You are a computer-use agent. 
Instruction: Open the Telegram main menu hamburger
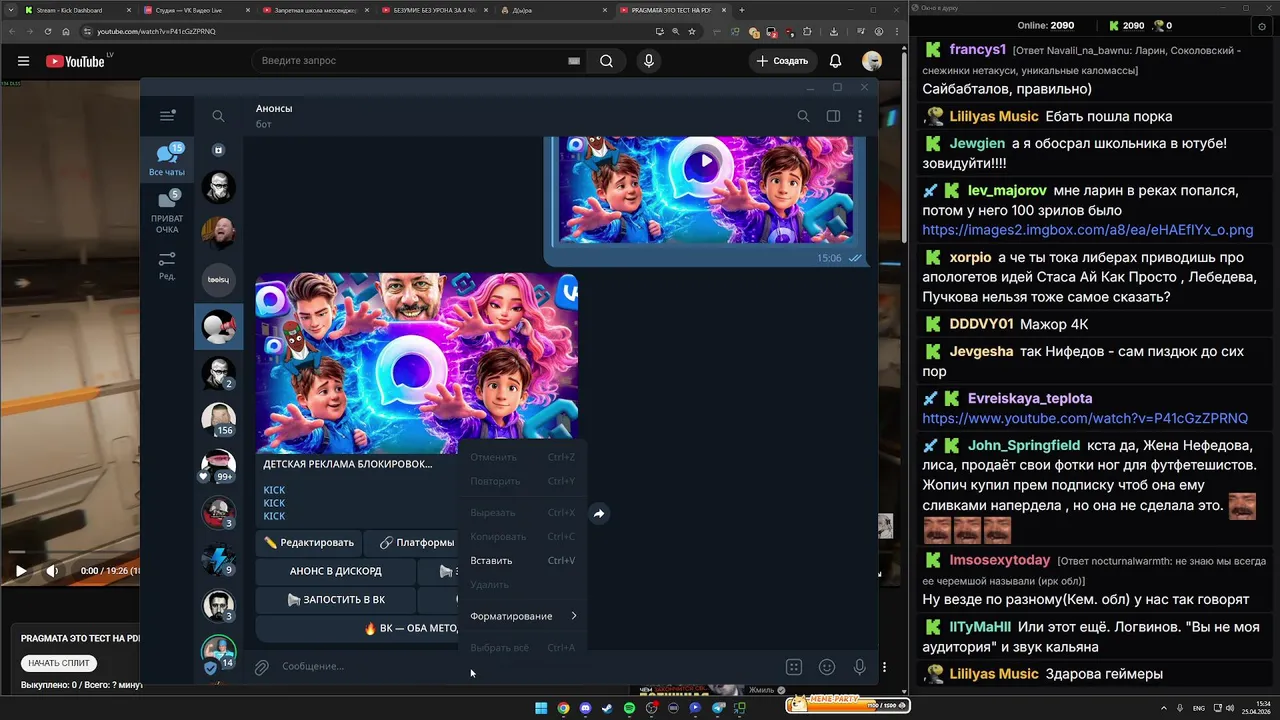(167, 116)
